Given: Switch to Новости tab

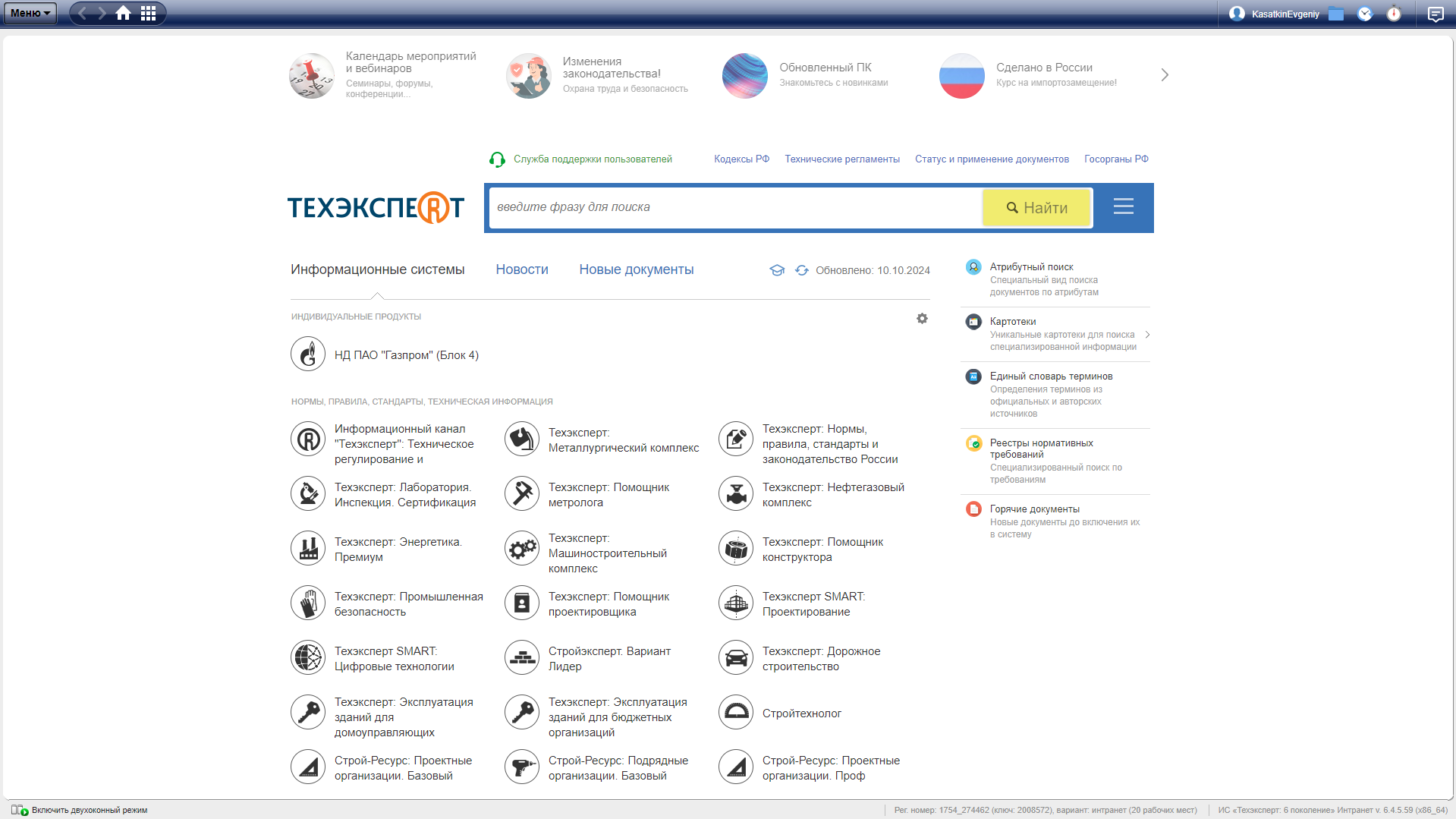Looking at the screenshot, I should [522, 269].
